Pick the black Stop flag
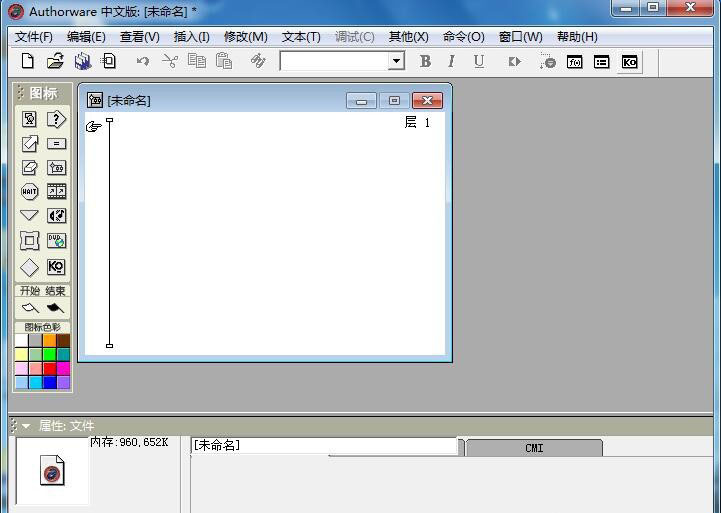721x513 pixels. 55,308
